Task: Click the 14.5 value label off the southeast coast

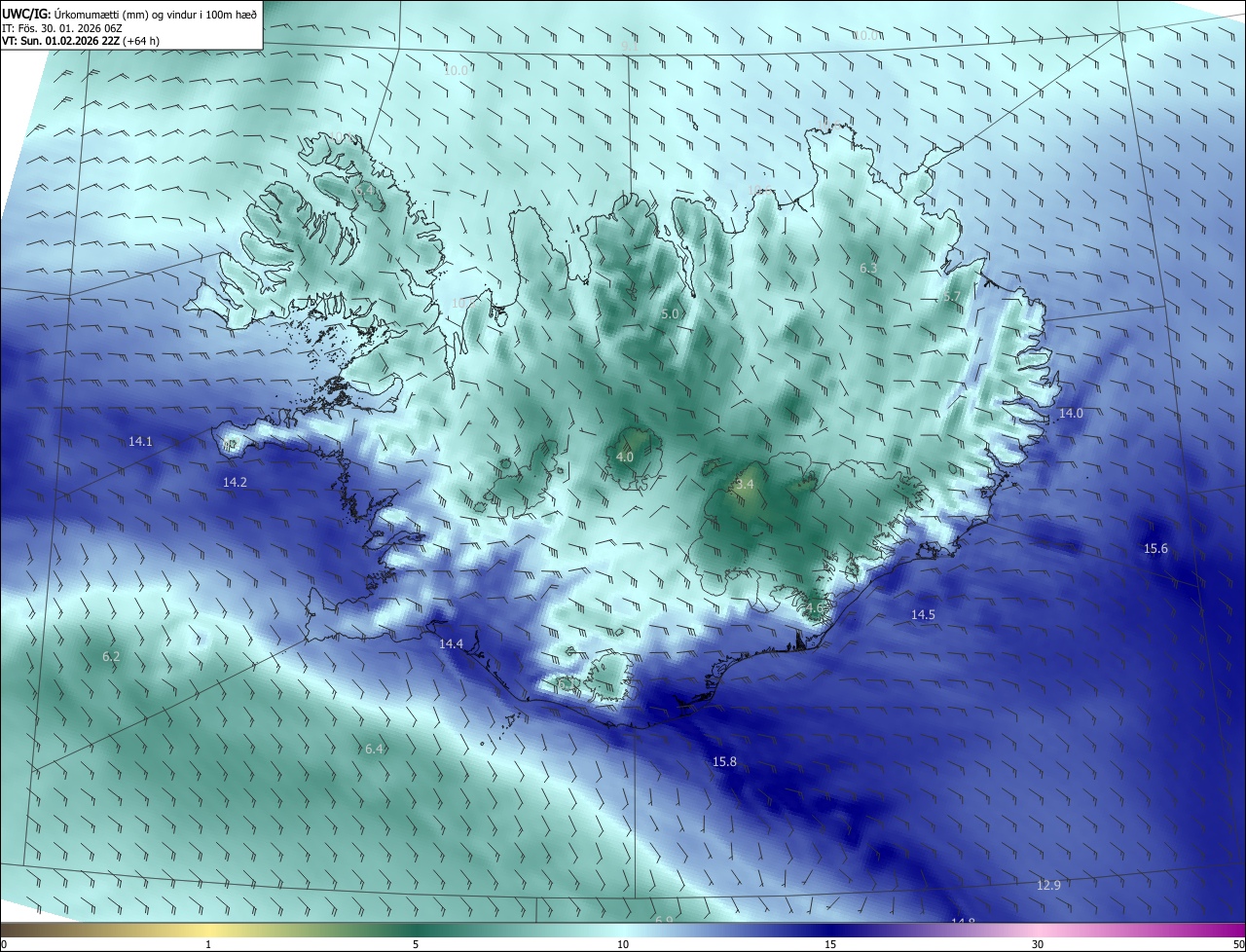Action: (923, 615)
